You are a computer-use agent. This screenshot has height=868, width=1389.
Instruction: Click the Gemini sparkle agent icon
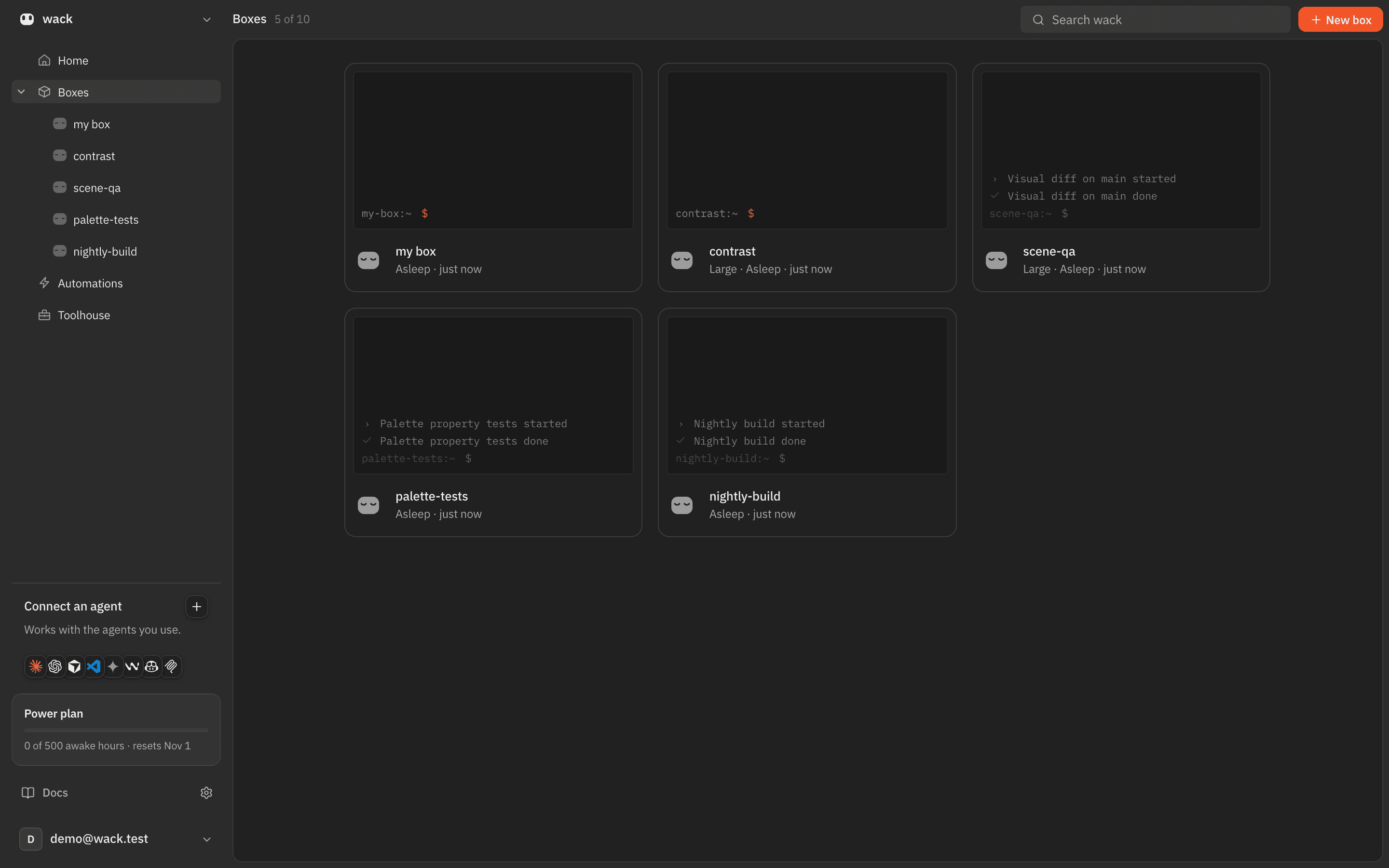point(113,666)
